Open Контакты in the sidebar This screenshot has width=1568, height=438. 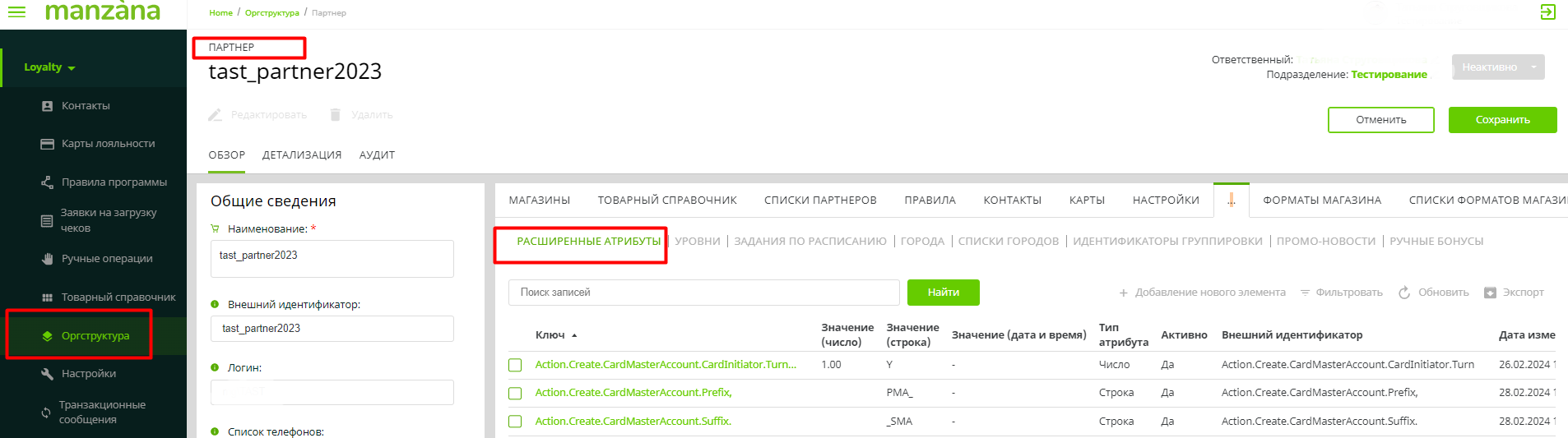click(85, 106)
